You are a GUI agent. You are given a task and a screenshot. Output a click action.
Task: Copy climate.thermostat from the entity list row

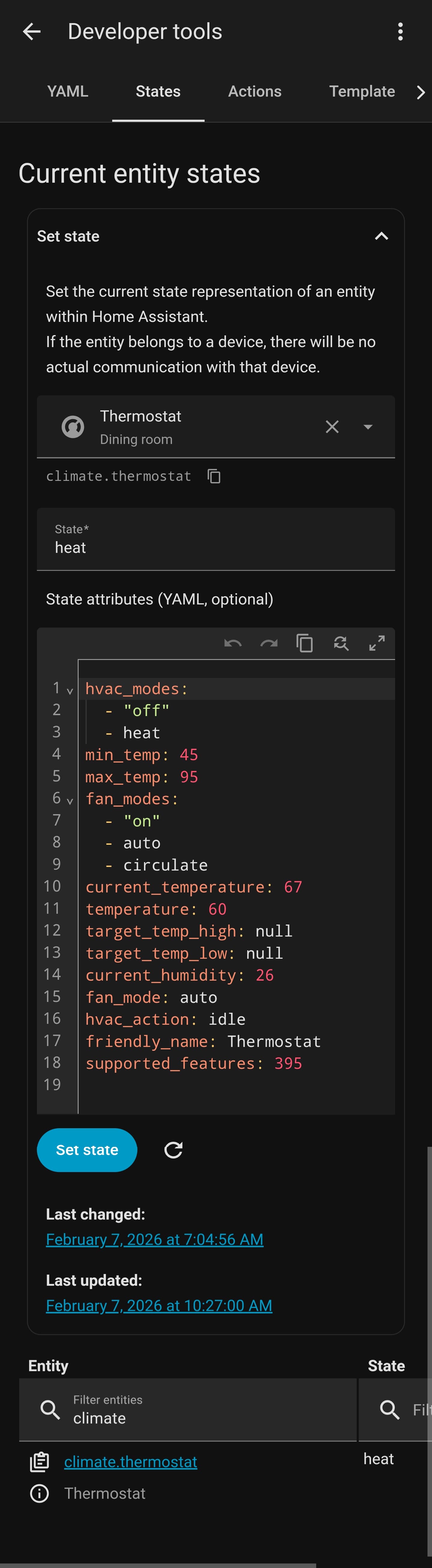click(40, 1462)
